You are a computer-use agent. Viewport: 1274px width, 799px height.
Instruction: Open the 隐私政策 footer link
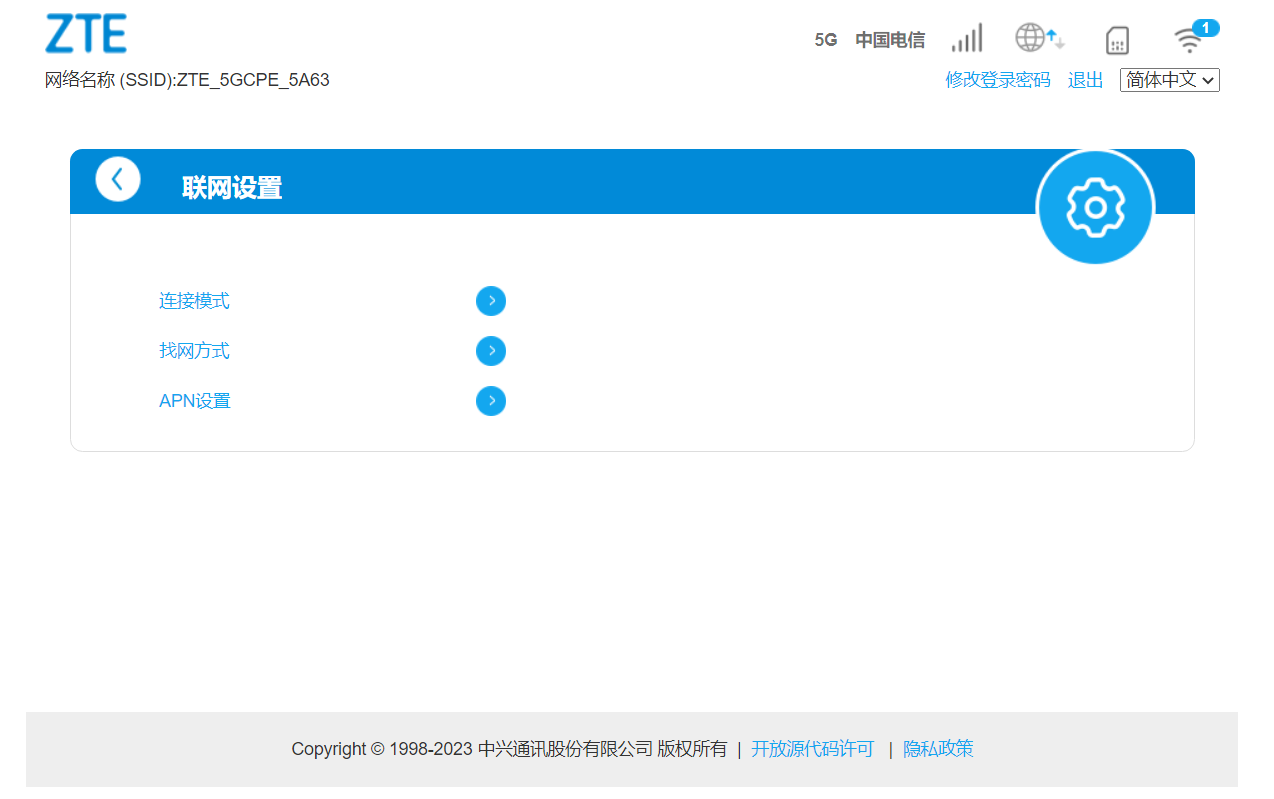937,748
